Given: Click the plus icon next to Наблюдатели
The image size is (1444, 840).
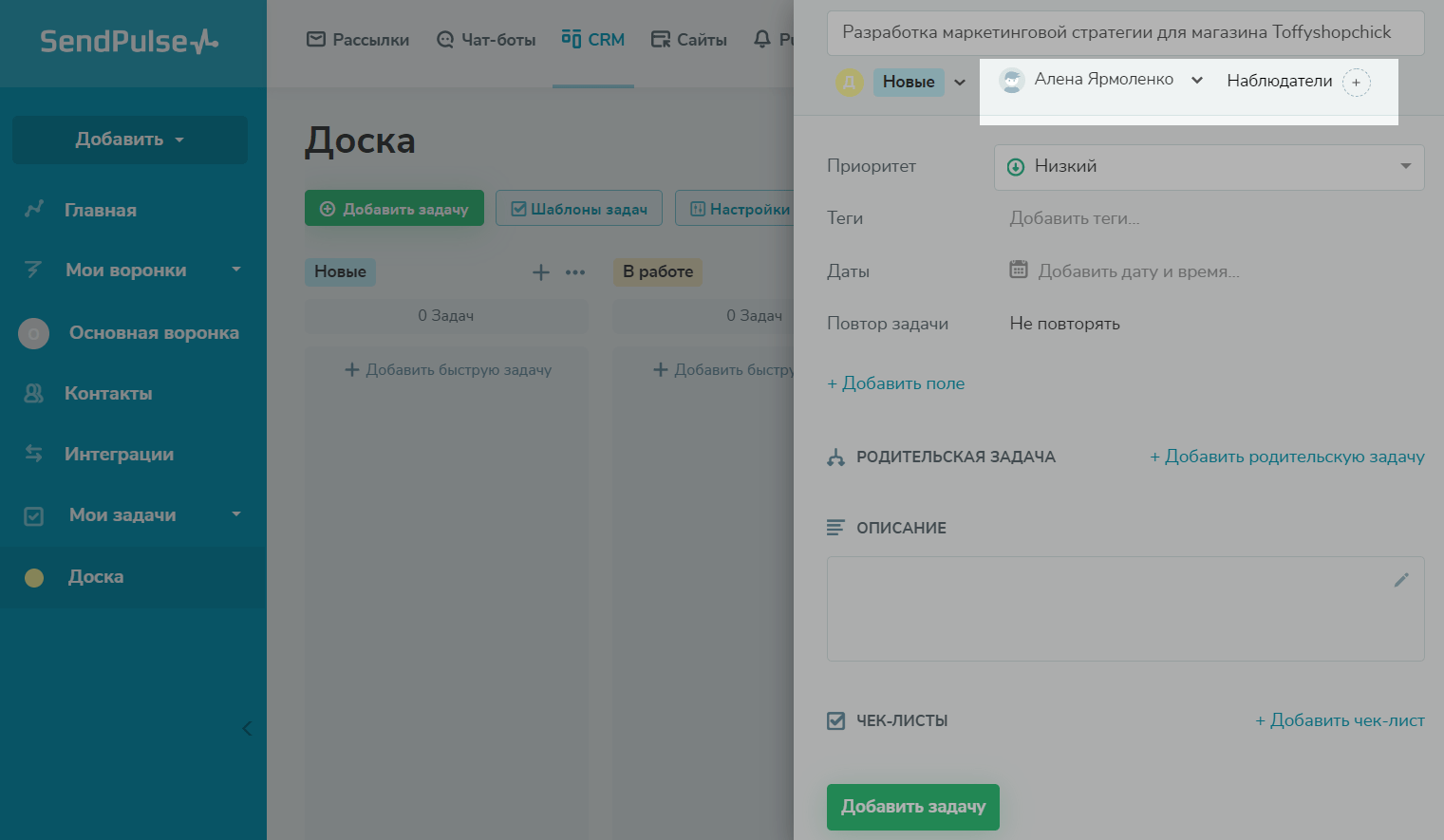Looking at the screenshot, I should [x=1356, y=83].
